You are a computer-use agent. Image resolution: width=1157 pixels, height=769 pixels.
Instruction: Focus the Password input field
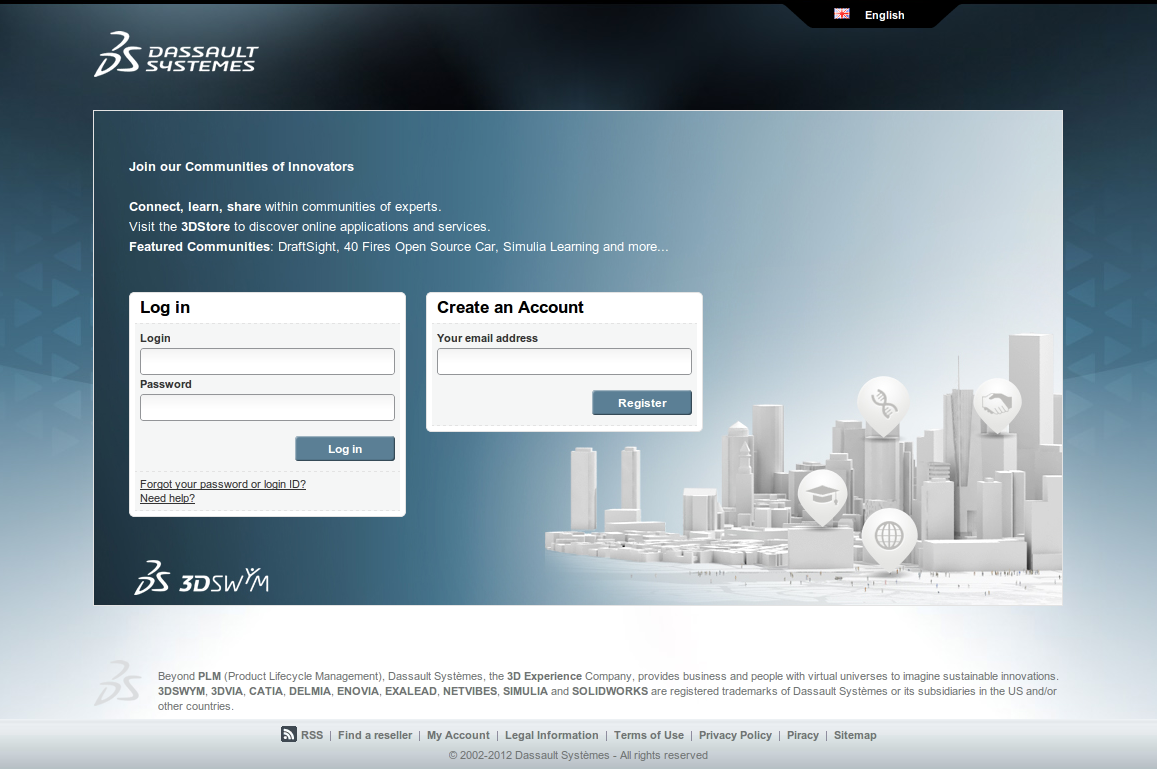pos(267,407)
